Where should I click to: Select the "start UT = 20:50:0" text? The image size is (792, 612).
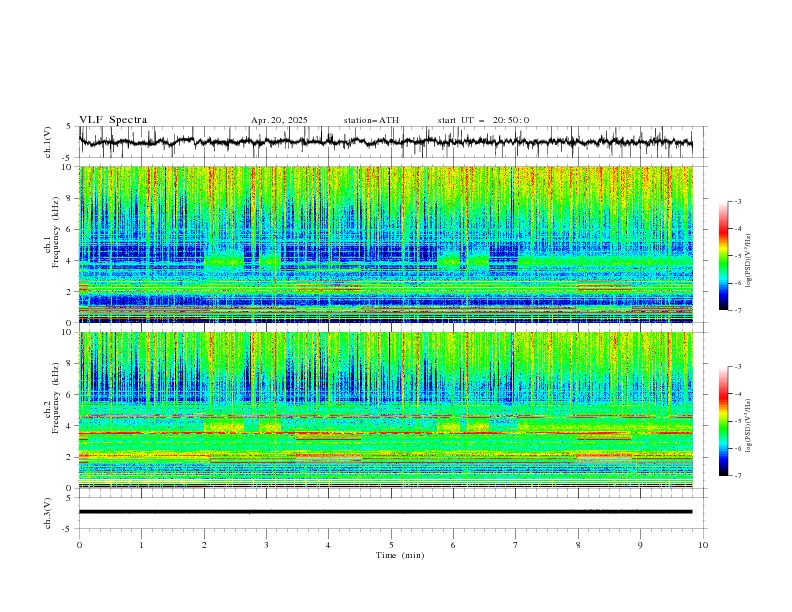(483, 120)
